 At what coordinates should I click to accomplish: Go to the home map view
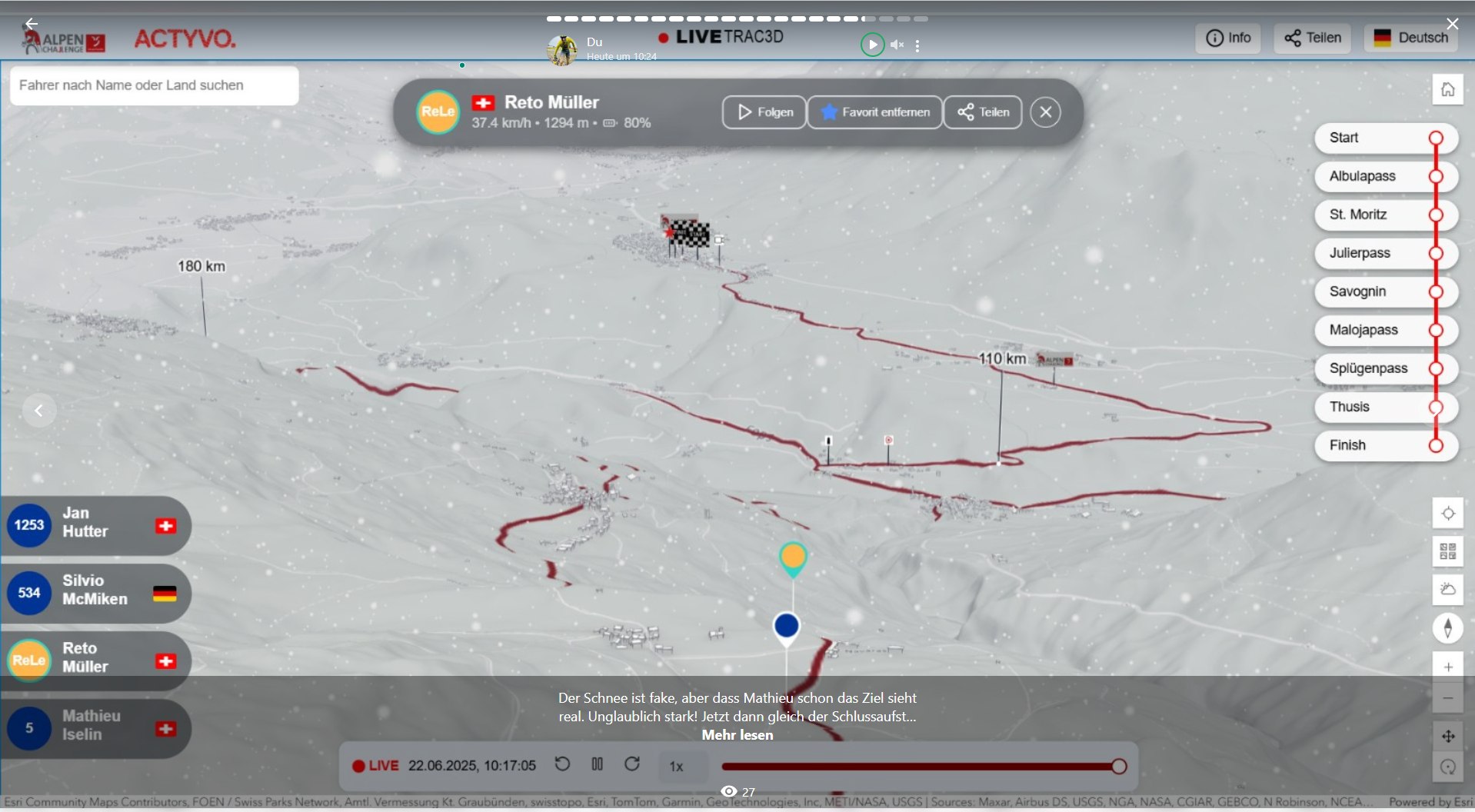point(1447,90)
